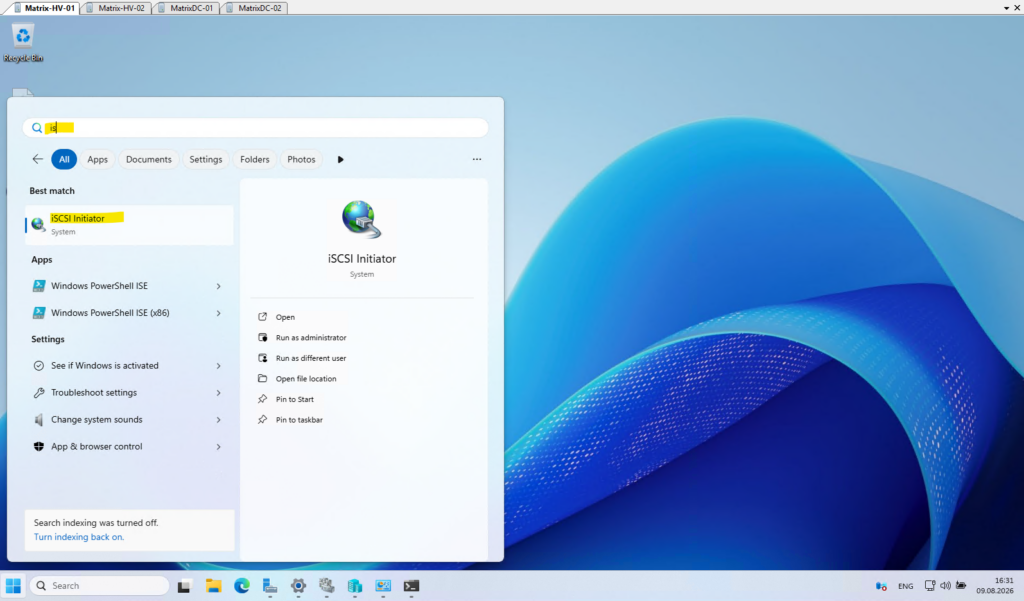The height and width of the screenshot is (601, 1024).
Task: Click Open in the iSCSI Initiator actions
Action: pos(285,317)
